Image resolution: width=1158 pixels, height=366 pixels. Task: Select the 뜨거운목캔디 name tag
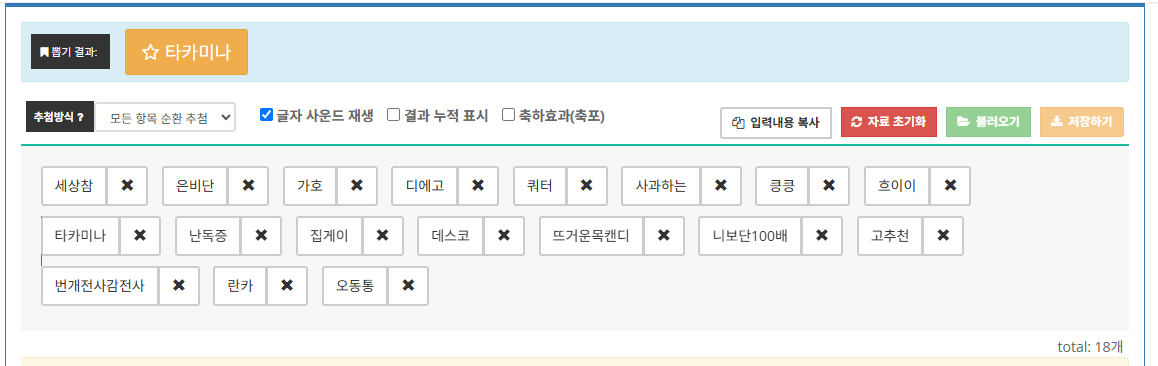click(x=592, y=236)
